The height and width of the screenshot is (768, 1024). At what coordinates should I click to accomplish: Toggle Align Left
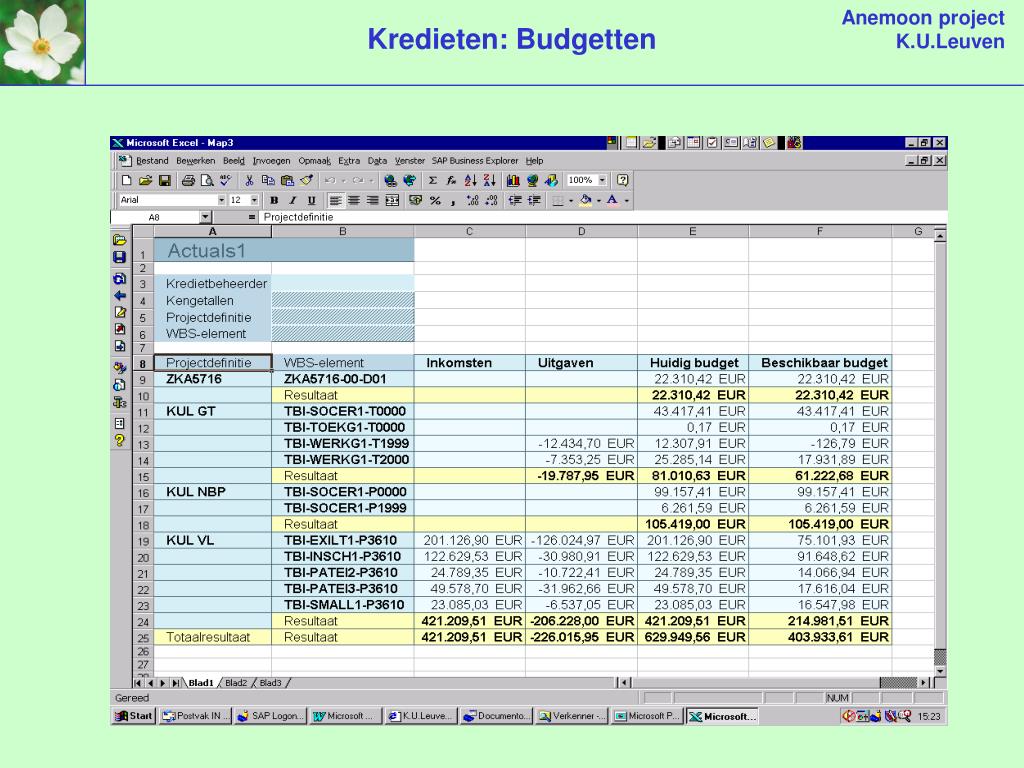(x=335, y=200)
